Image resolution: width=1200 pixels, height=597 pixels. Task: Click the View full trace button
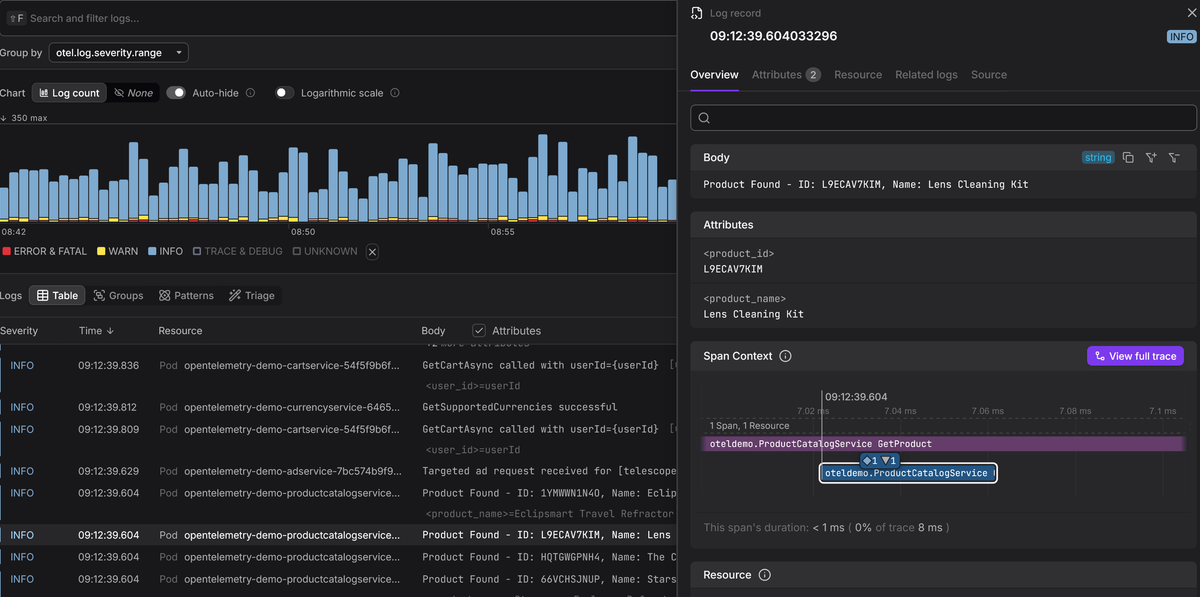(x=1135, y=356)
